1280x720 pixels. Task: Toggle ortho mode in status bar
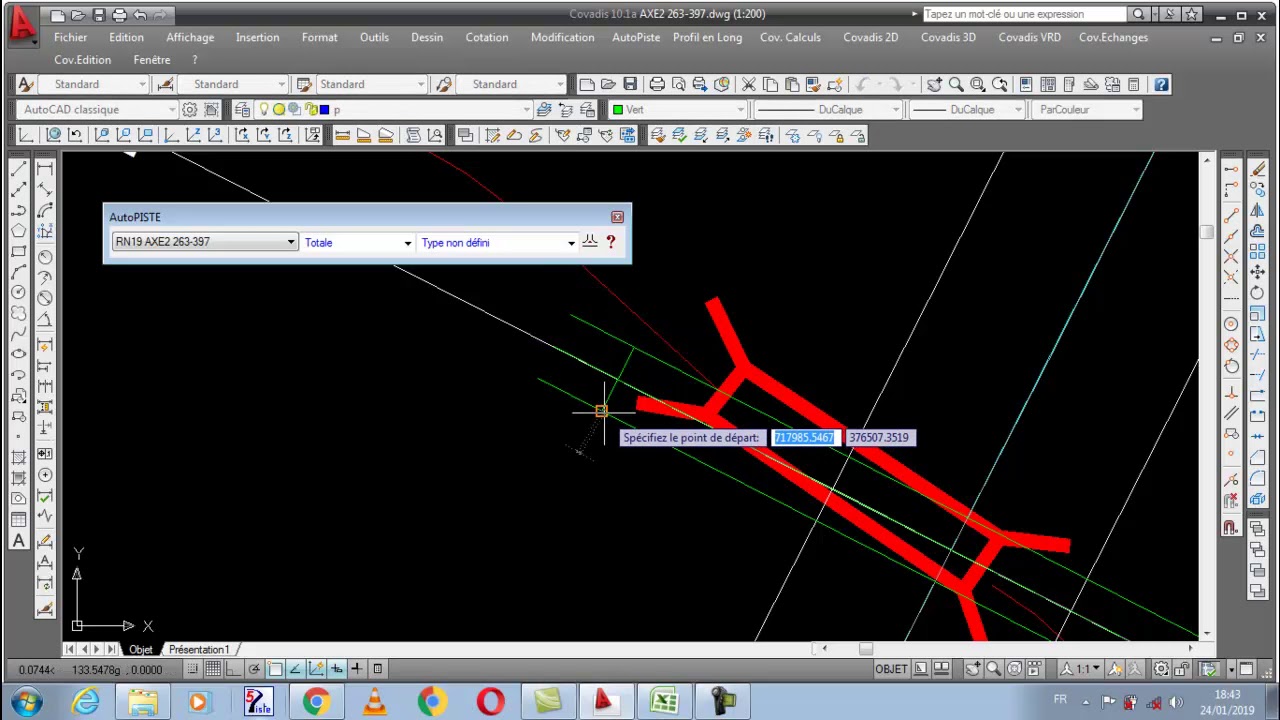pyautogui.click(x=234, y=669)
